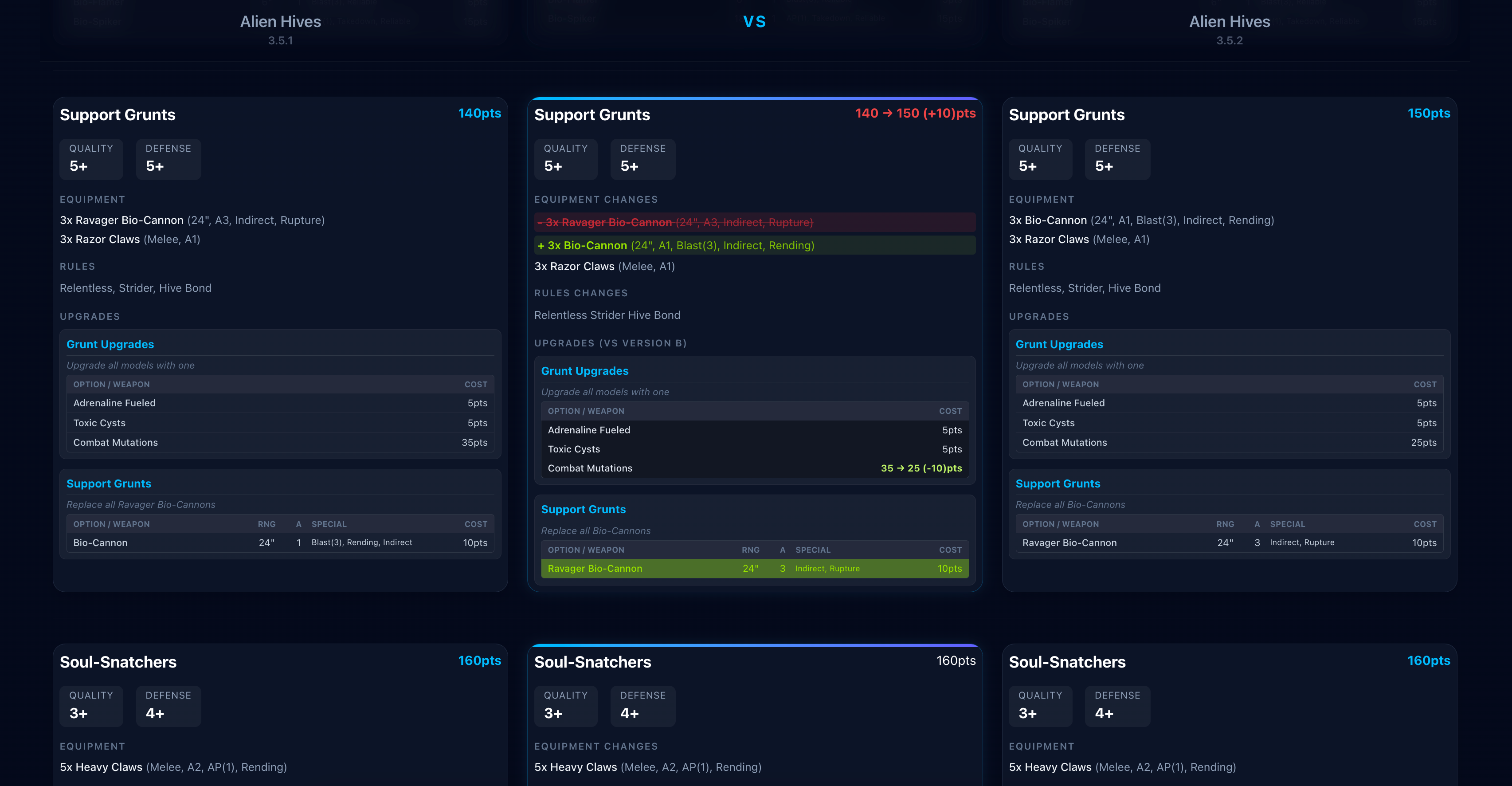
Task: Click Quality 5+ box in the 140pts Support Grunts card
Action: (x=91, y=159)
